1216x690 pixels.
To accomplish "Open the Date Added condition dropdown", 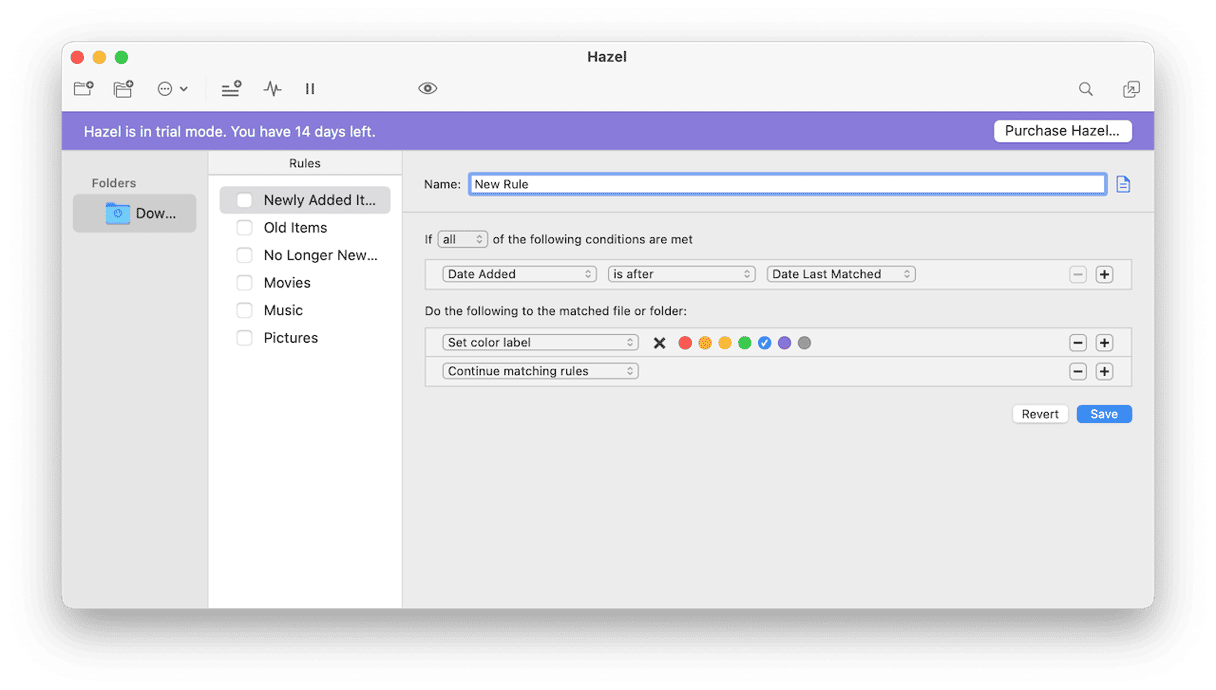I will [x=519, y=274].
